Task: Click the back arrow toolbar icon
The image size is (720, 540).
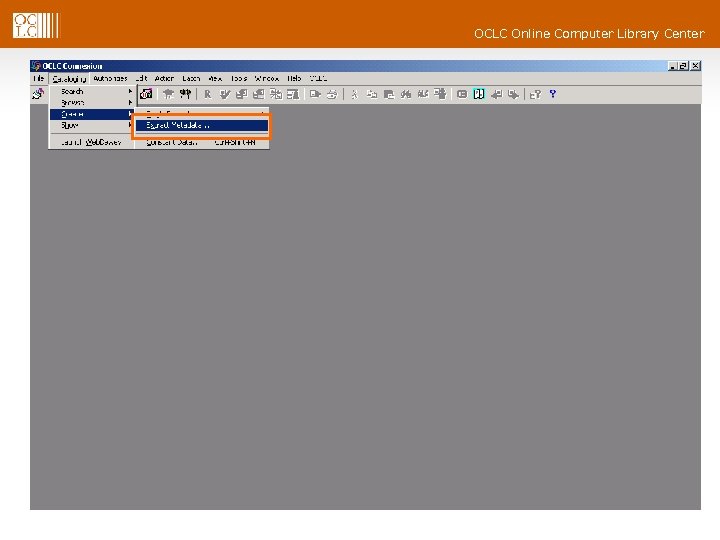Action: tap(496, 94)
